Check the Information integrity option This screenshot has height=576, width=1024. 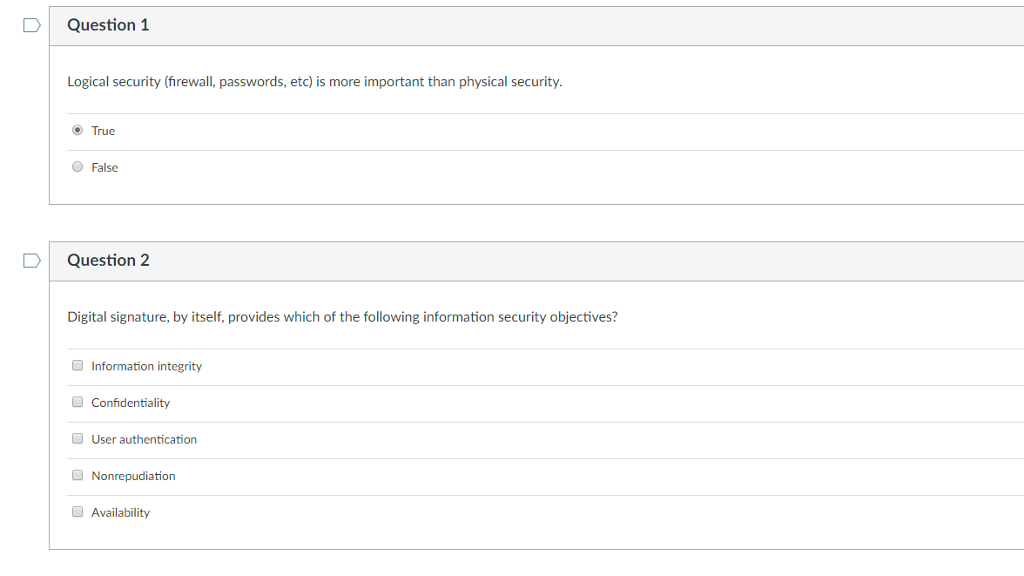tap(77, 364)
